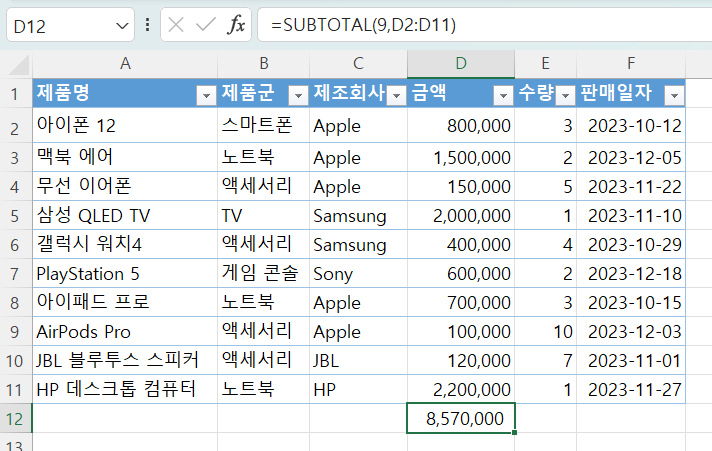The width and height of the screenshot is (712, 451).
Task: Click the 2023-11-27 date cell
Action: (631, 390)
